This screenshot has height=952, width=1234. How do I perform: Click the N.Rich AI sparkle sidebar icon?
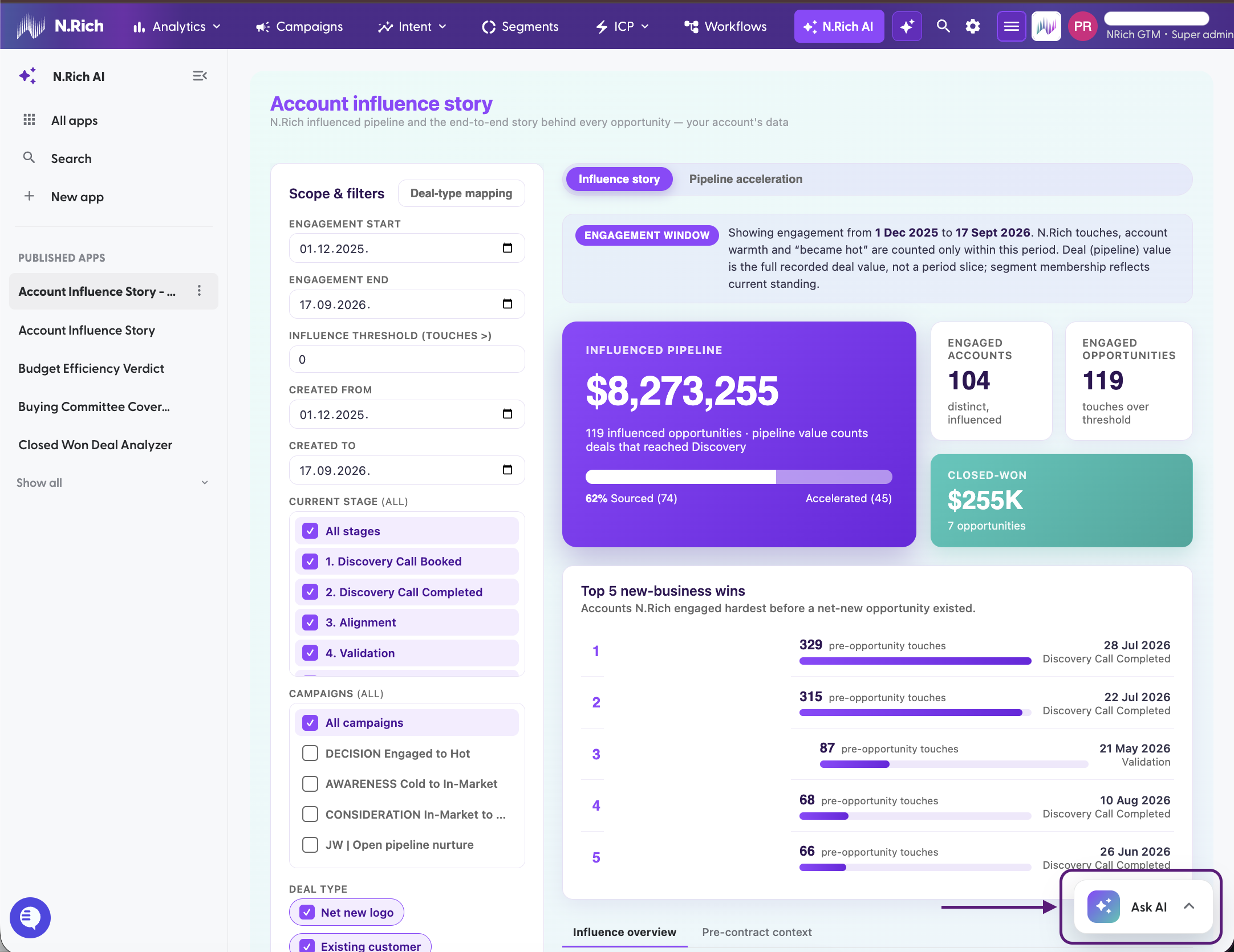(28, 76)
